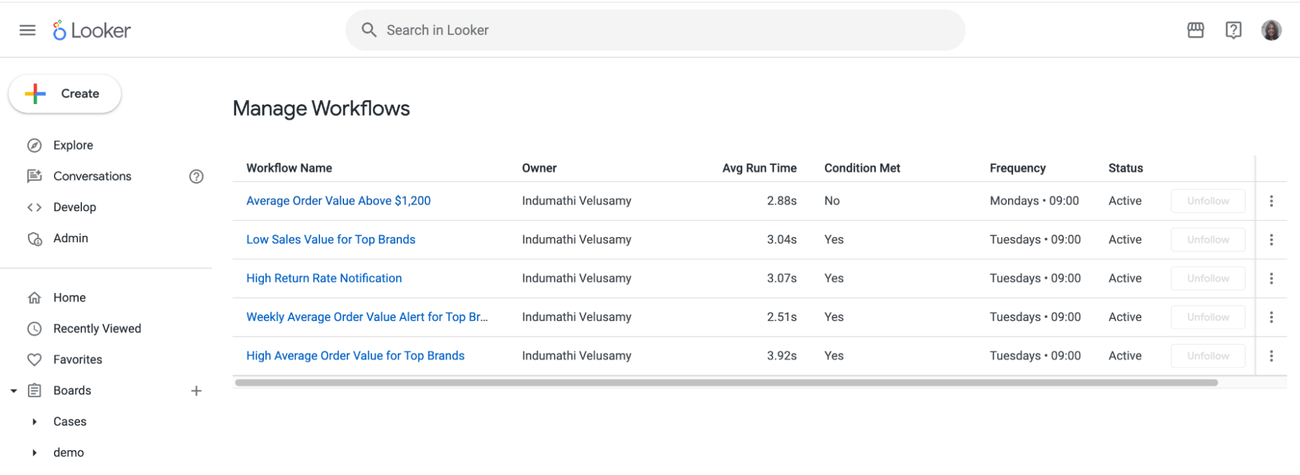Click the Boards clipboard icon

pyautogui.click(x=34, y=390)
